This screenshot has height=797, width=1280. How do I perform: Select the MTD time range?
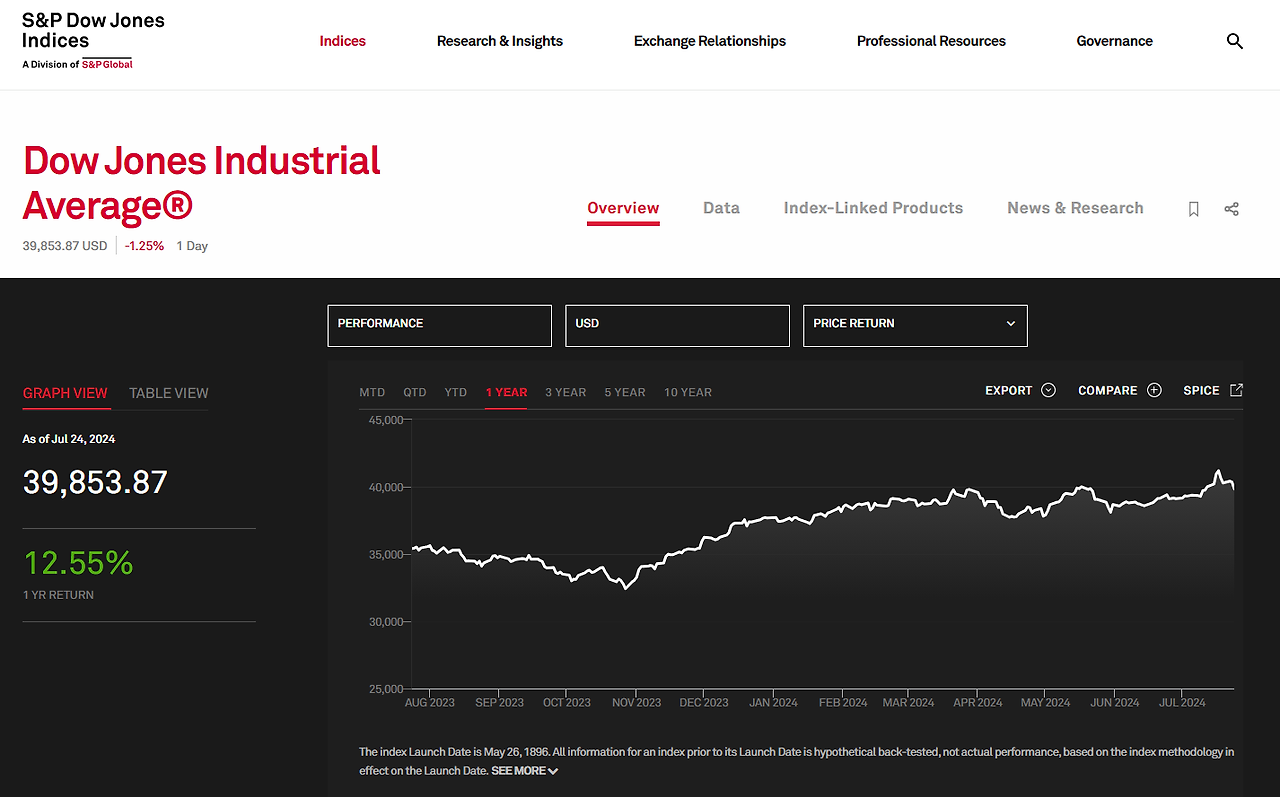[372, 392]
